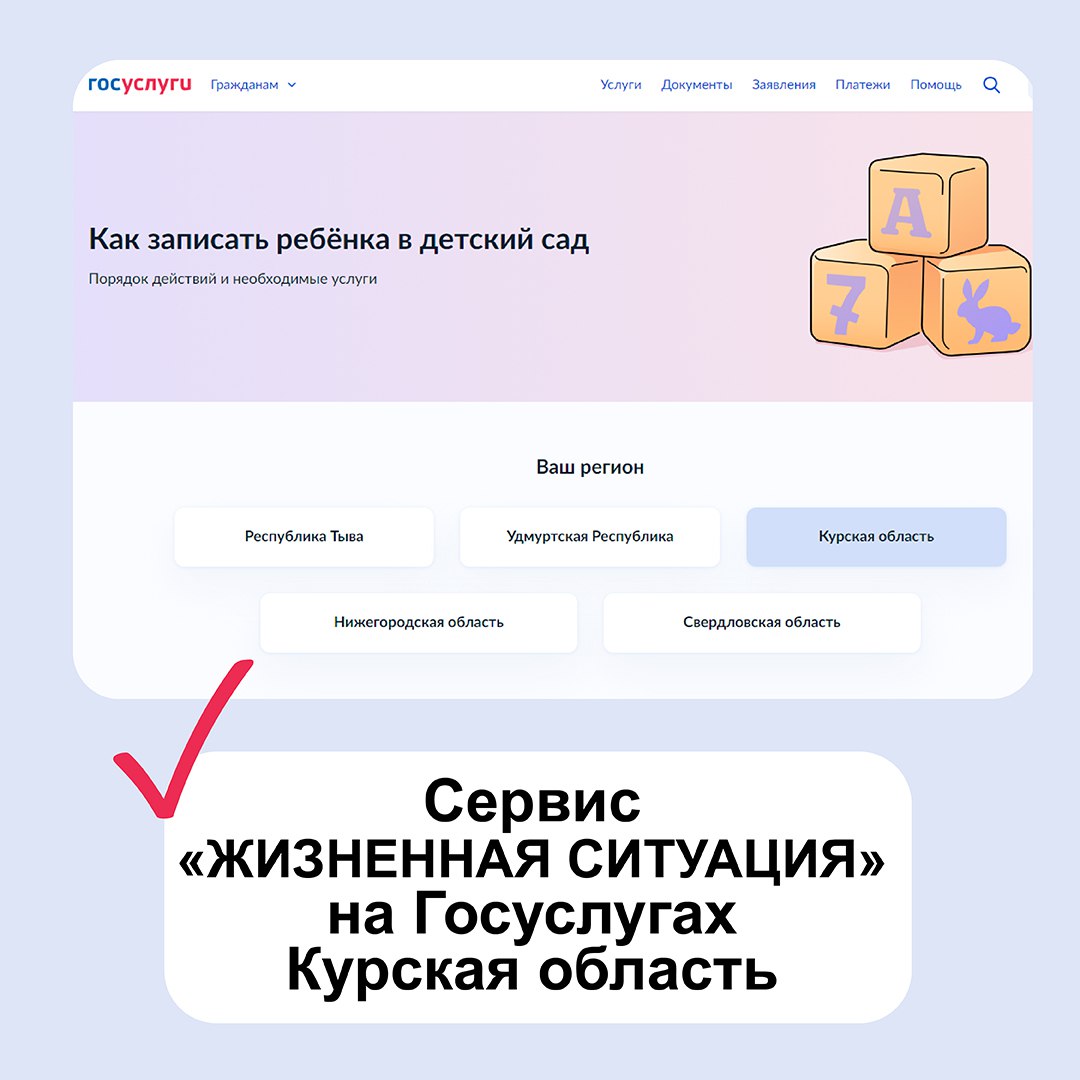Image resolution: width=1080 pixels, height=1080 pixels.
Task: Click the Сервис Жизненная ситуация caption
Action: click(x=531, y=886)
